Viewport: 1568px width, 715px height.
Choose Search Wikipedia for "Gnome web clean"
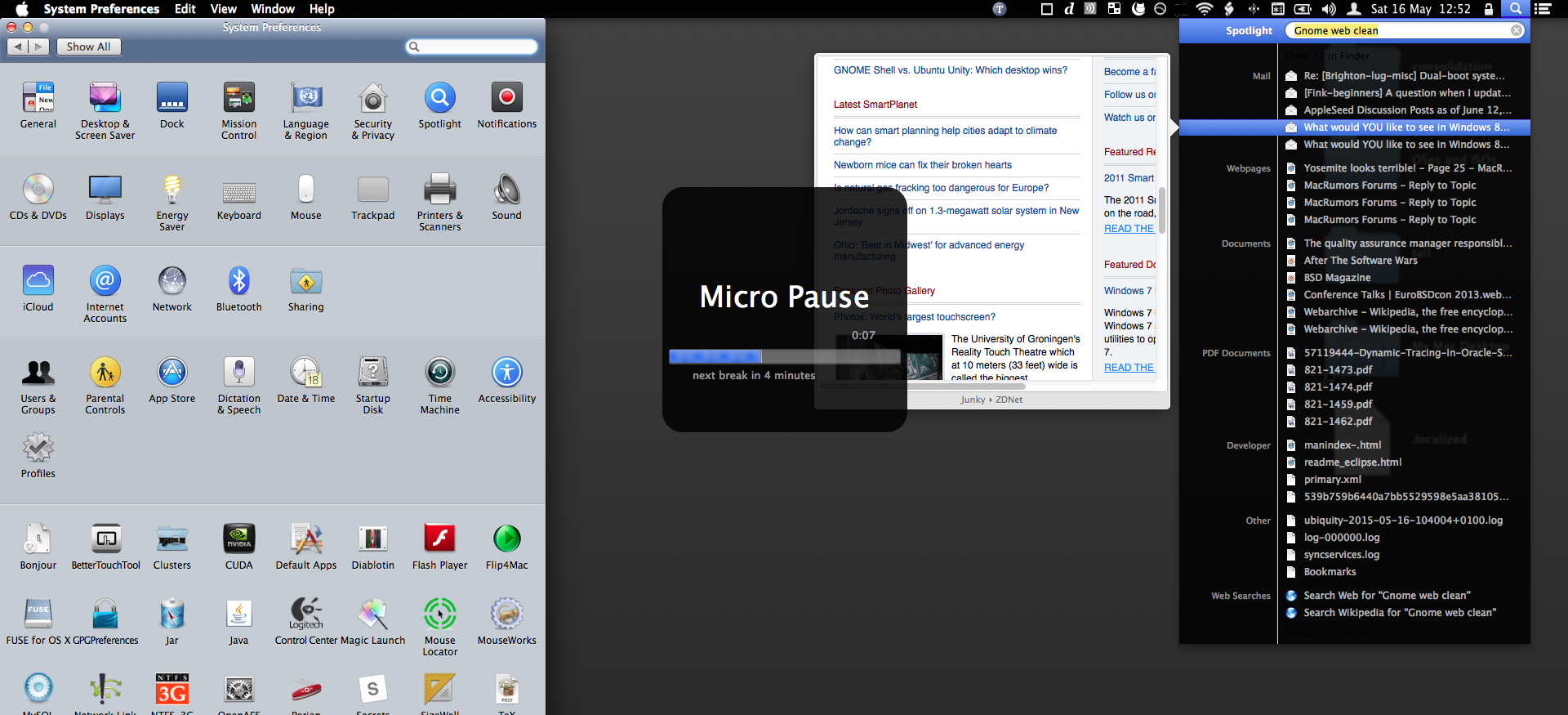1398,613
